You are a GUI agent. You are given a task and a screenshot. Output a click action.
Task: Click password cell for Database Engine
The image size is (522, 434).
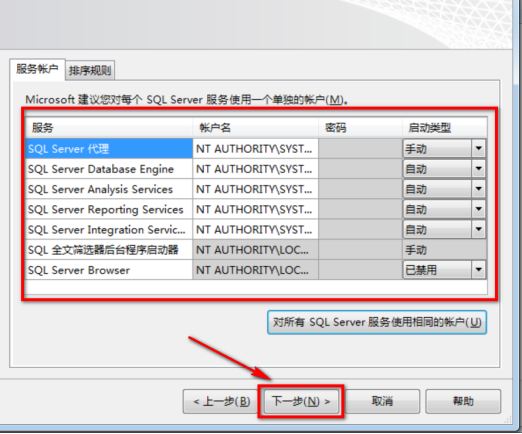click(x=360, y=169)
